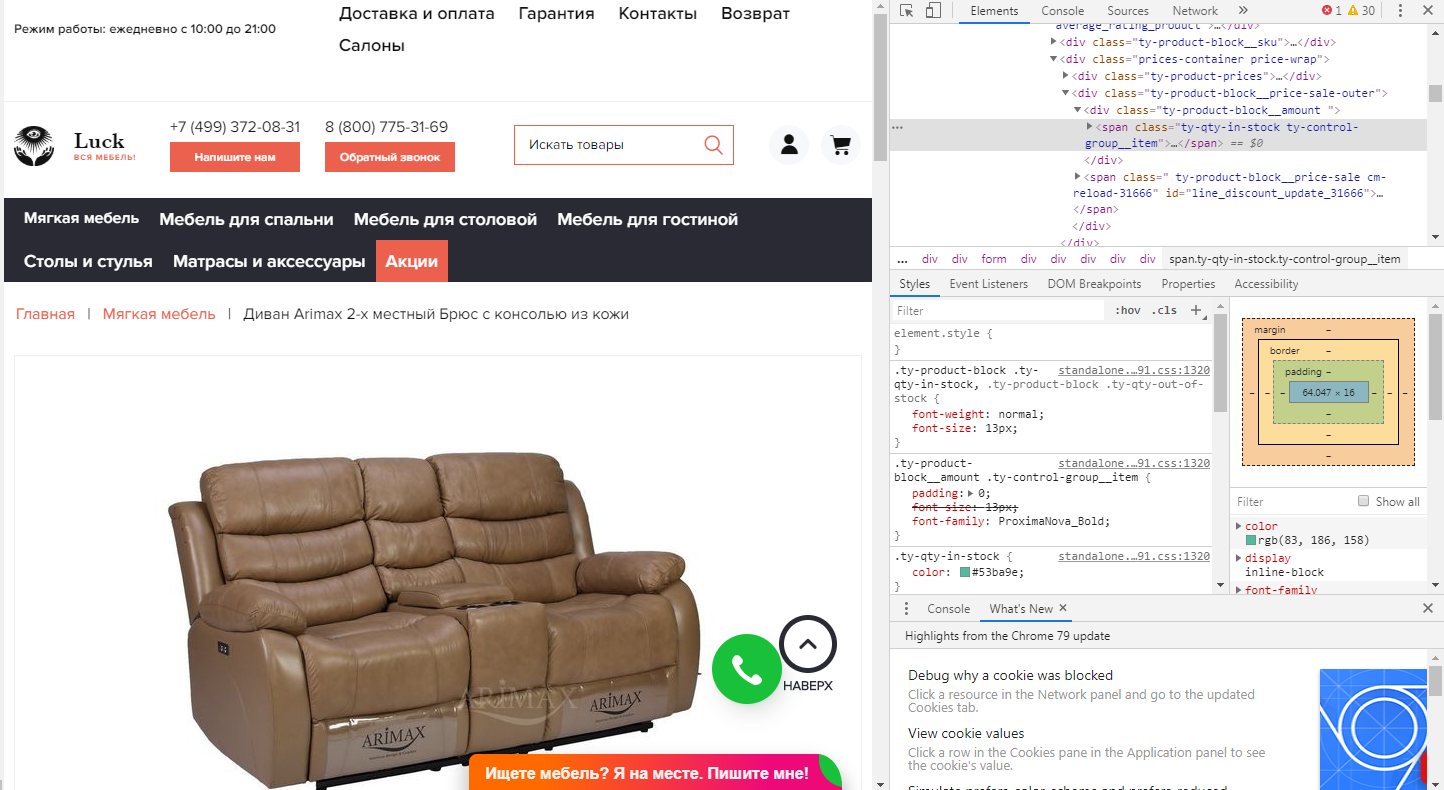The image size is (1444, 790).
Task: Open the Properties pane
Action: click(1188, 284)
